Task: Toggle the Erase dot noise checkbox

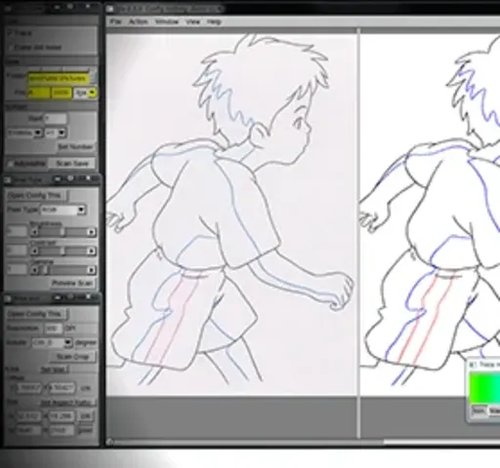Action: (11, 47)
